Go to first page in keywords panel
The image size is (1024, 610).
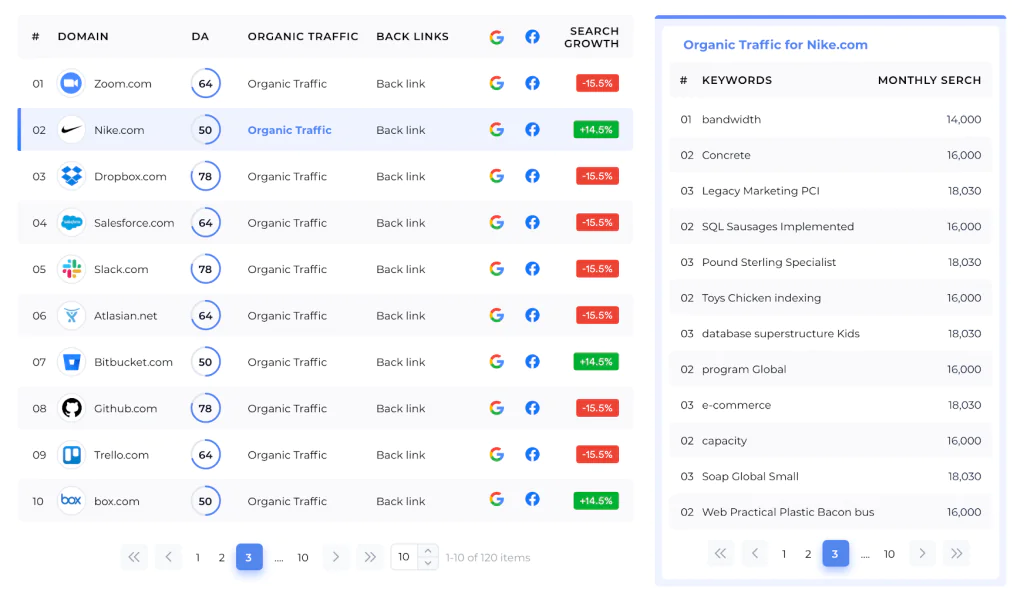(720, 554)
